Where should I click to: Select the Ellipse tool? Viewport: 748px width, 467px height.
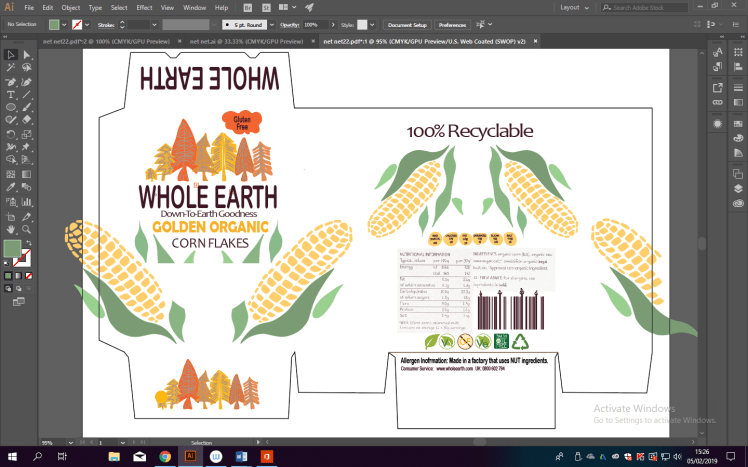[x=10, y=107]
